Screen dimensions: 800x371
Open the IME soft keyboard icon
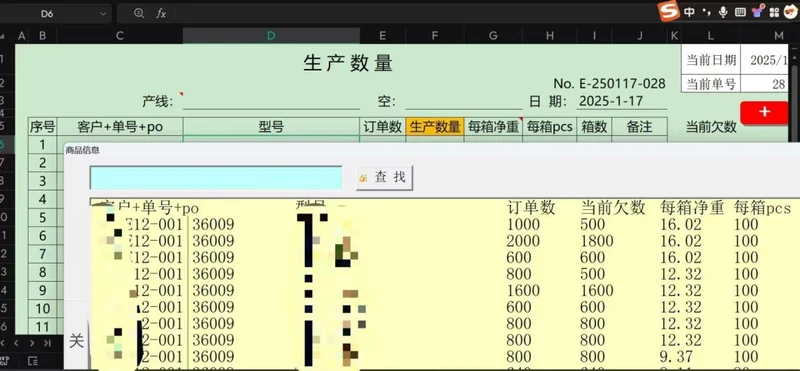tap(740, 12)
